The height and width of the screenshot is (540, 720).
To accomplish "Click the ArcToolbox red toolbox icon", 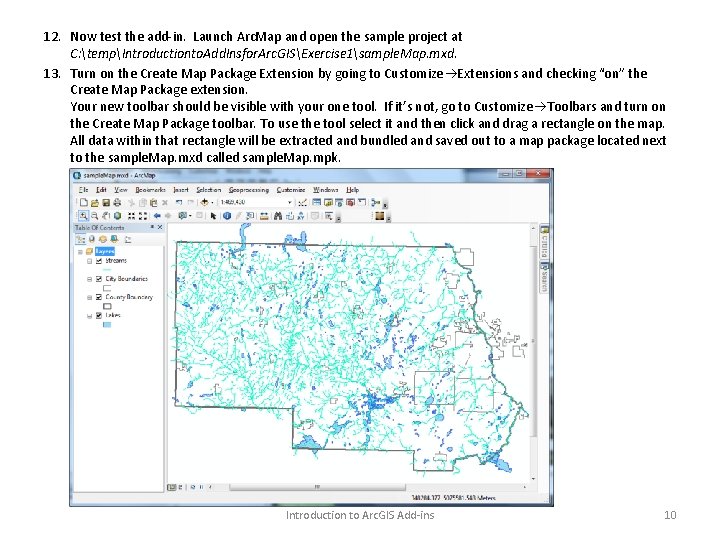I will click(350, 202).
